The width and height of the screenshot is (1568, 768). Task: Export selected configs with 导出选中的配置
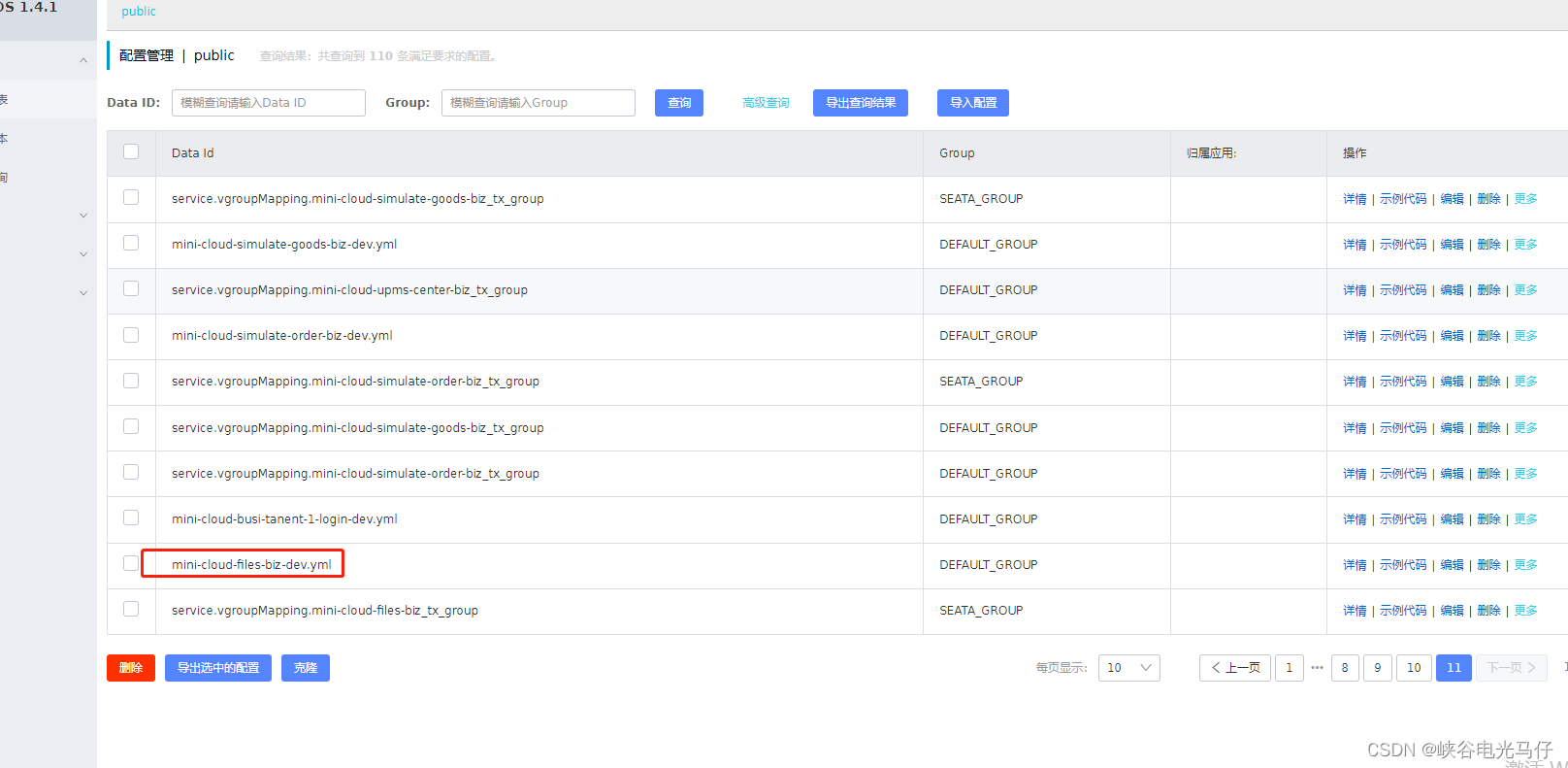click(x=218, y=668)
